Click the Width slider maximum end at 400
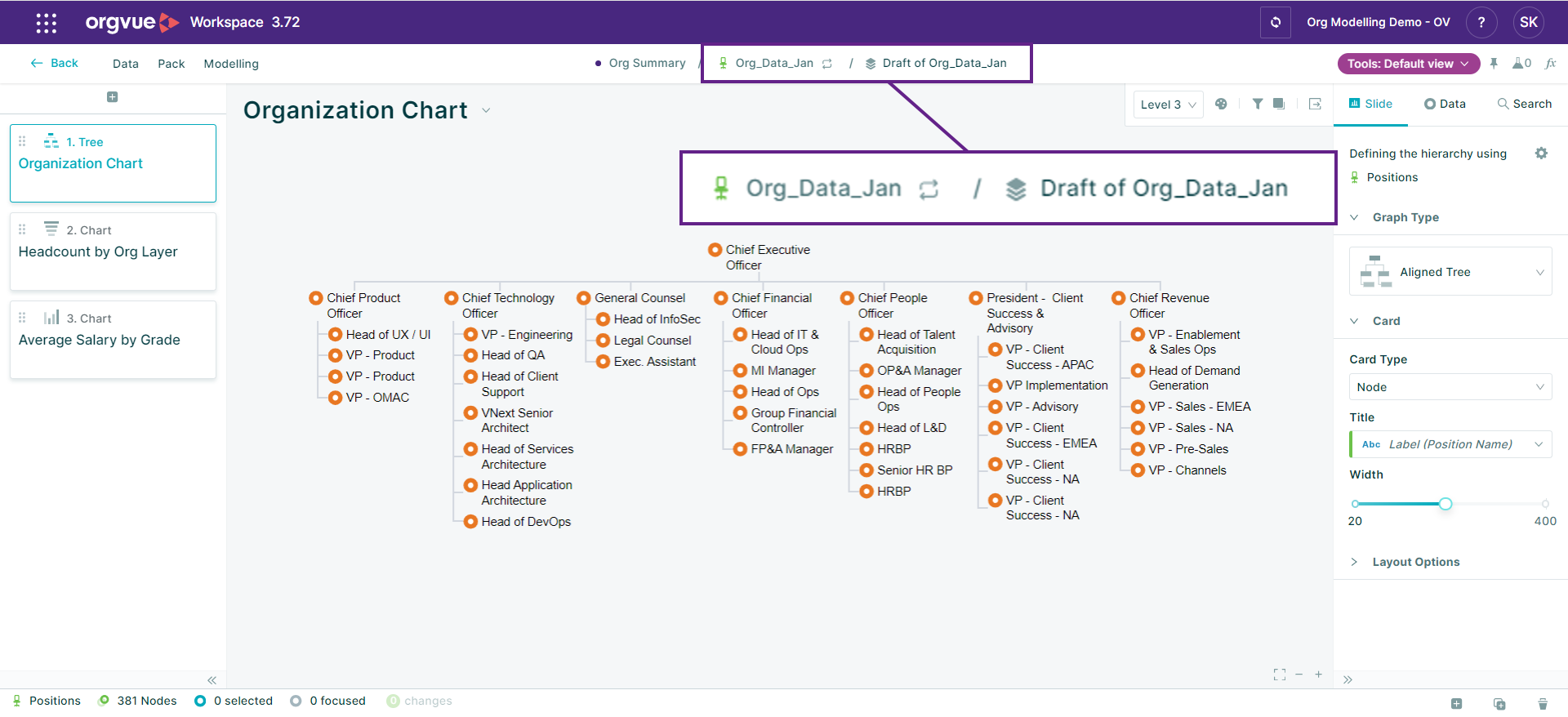 (1545, 504)
